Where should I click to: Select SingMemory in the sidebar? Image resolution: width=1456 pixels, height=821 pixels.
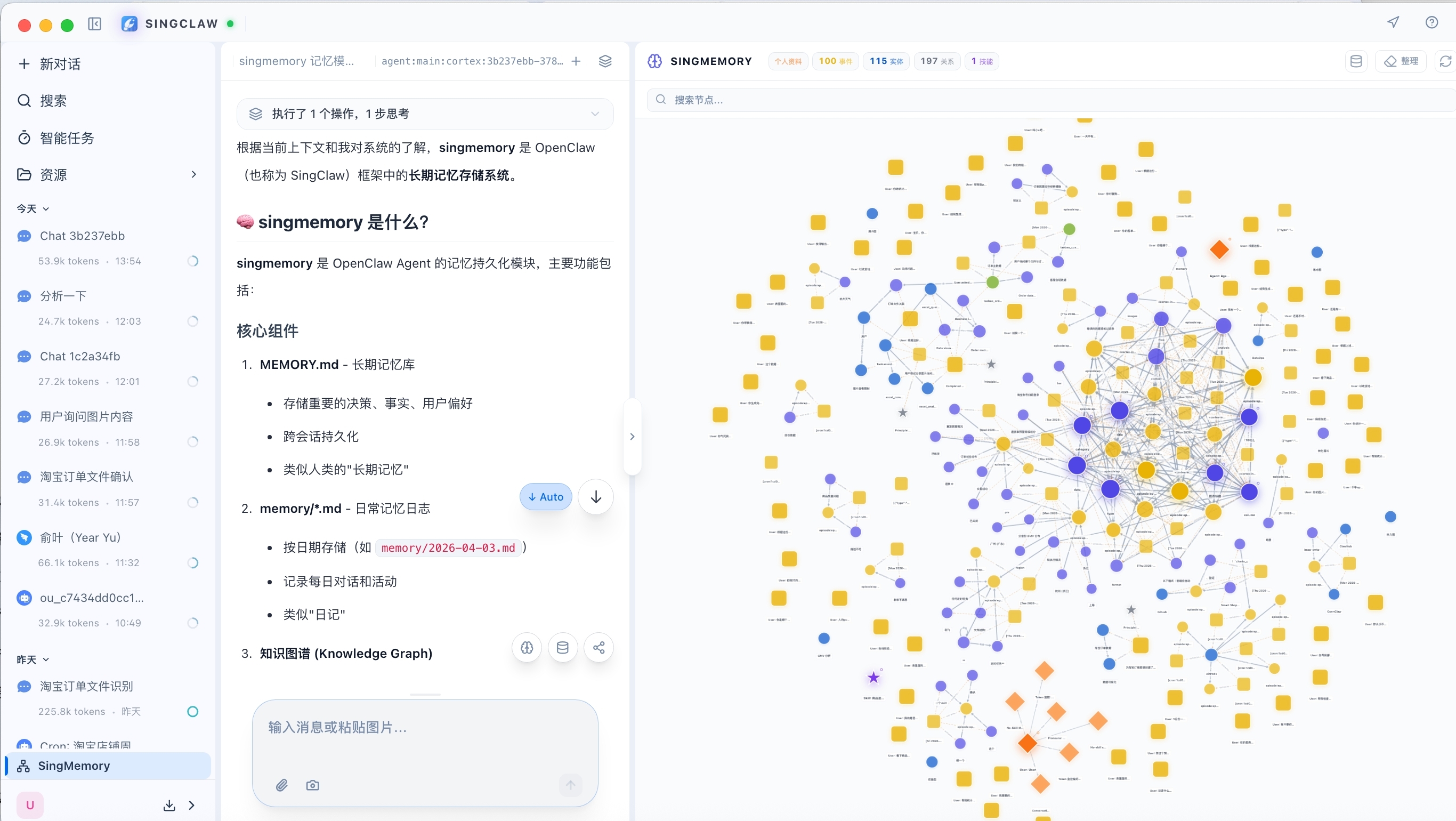108,766
